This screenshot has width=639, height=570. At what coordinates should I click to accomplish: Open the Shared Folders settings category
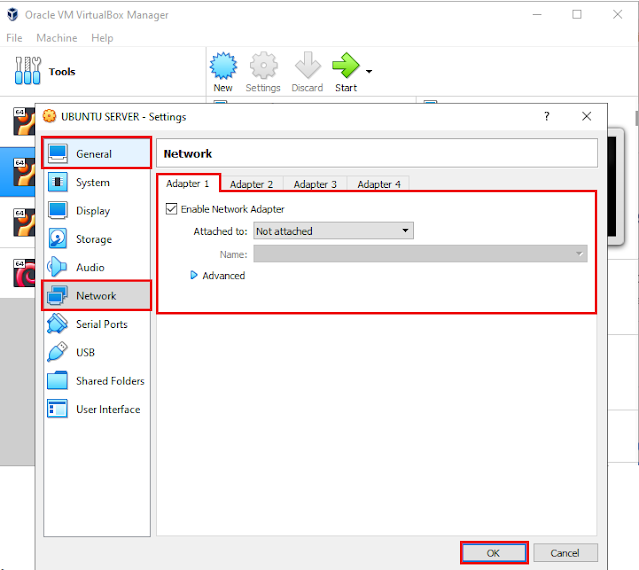tap(97, 381)
